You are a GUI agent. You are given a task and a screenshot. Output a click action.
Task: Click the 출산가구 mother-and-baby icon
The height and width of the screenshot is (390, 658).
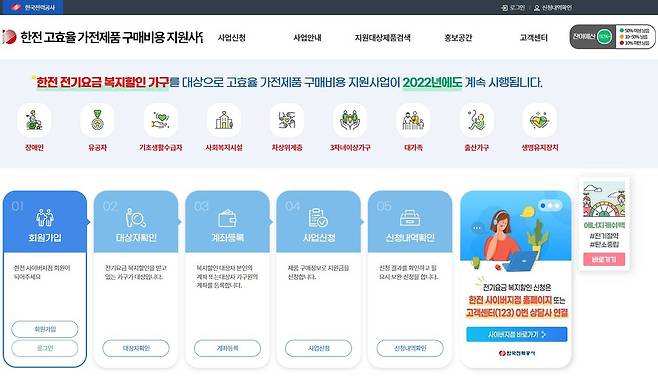pyautogui.click(x=476, y=120)
